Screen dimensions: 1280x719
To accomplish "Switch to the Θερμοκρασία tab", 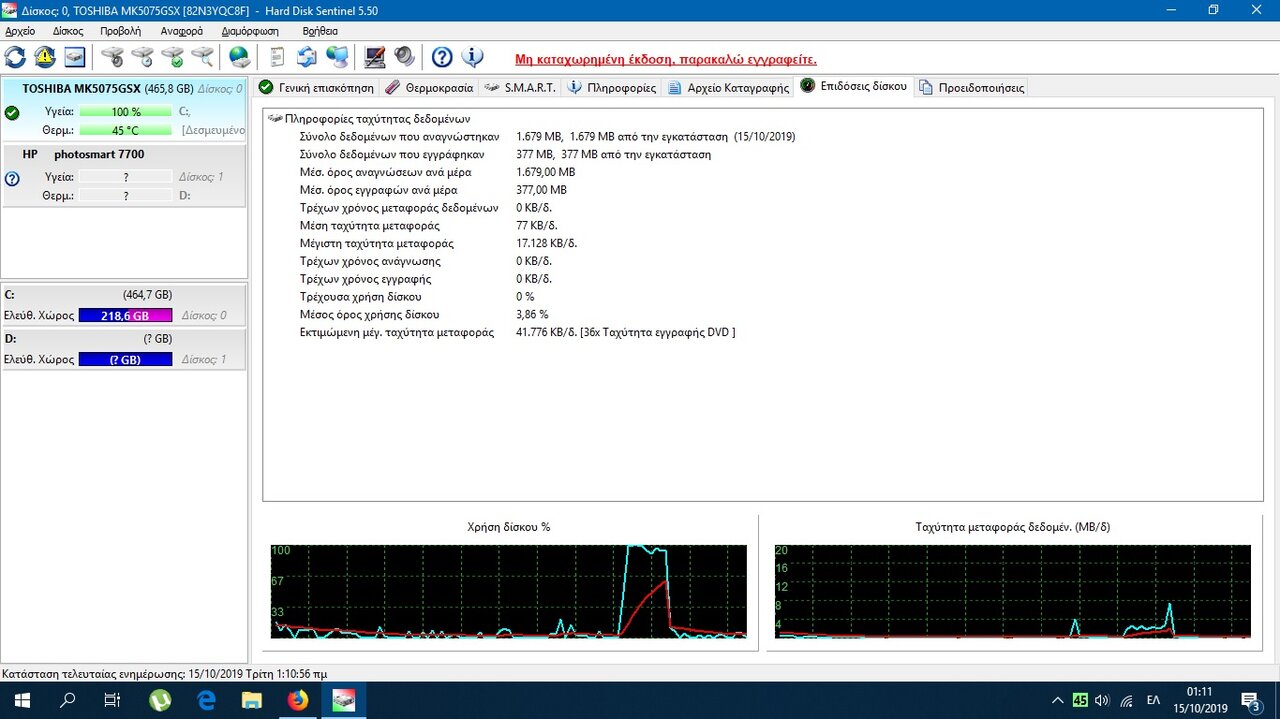I will pyautogui.click(x=429, y=88).
